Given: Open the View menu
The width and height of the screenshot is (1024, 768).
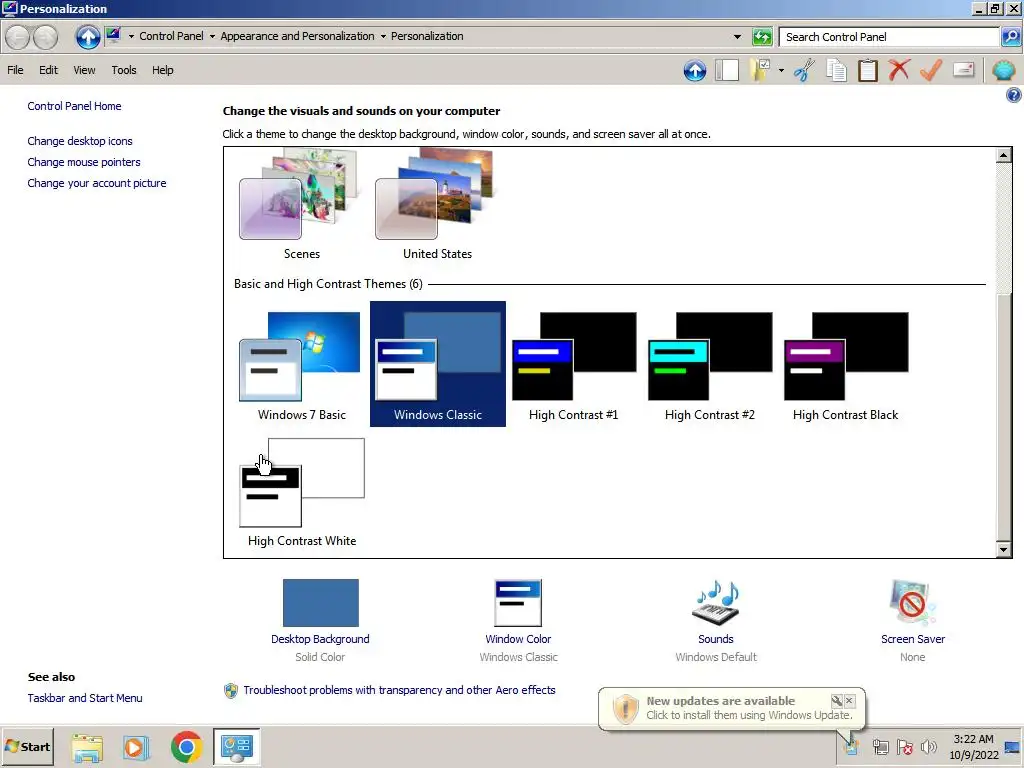Looking at the screenshot, I should click(84, 70).
